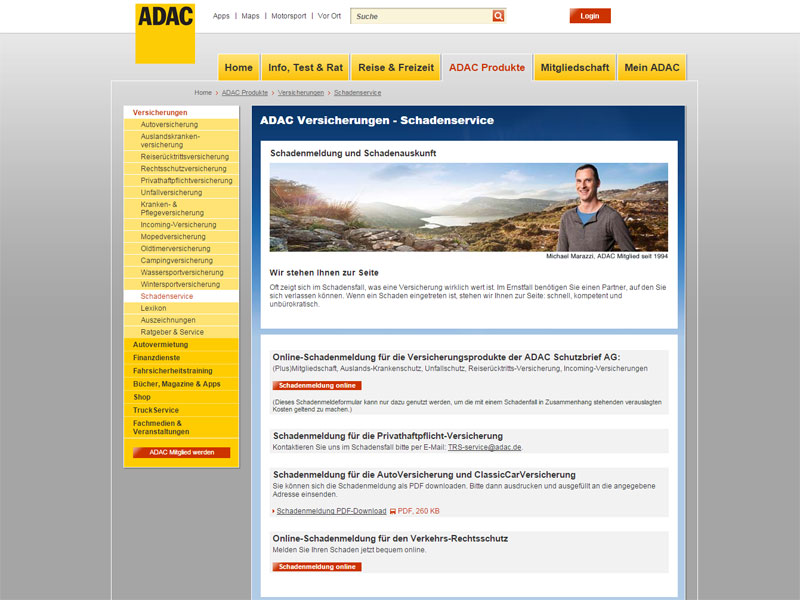Open the Reise & Freizeit tab
The image size is (800, 600).
coord(396,67)
